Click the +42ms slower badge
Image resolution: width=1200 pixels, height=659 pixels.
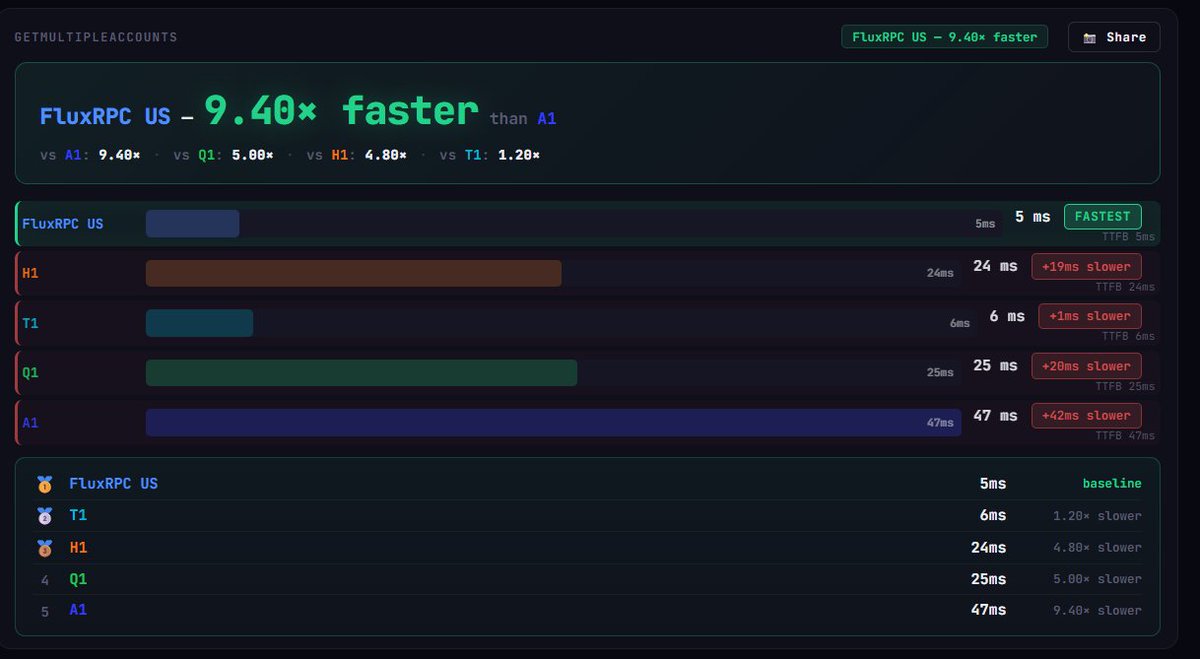pos(1086,415)
